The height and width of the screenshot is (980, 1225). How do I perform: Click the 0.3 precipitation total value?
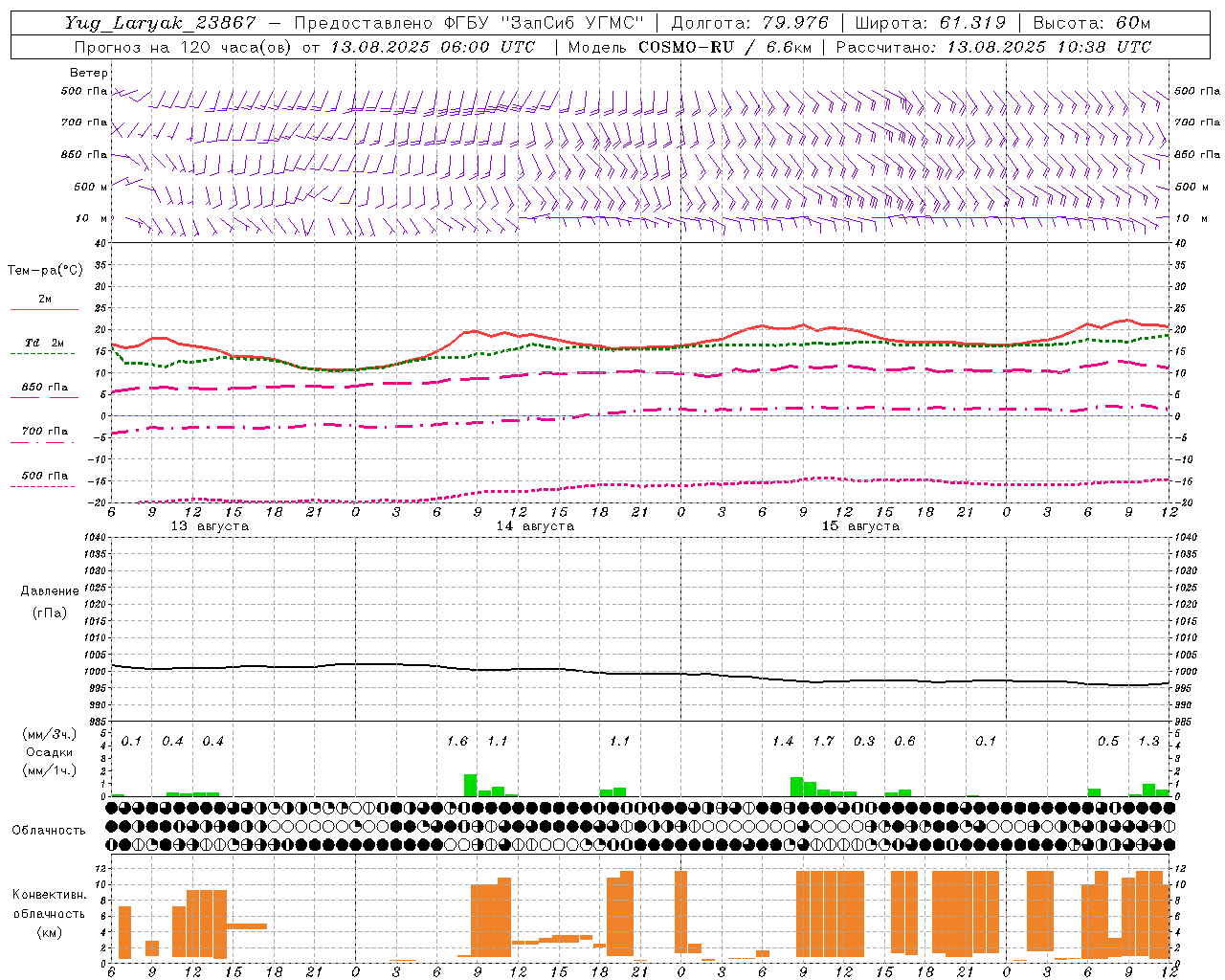pyautogui.click(x=864, y=742)
